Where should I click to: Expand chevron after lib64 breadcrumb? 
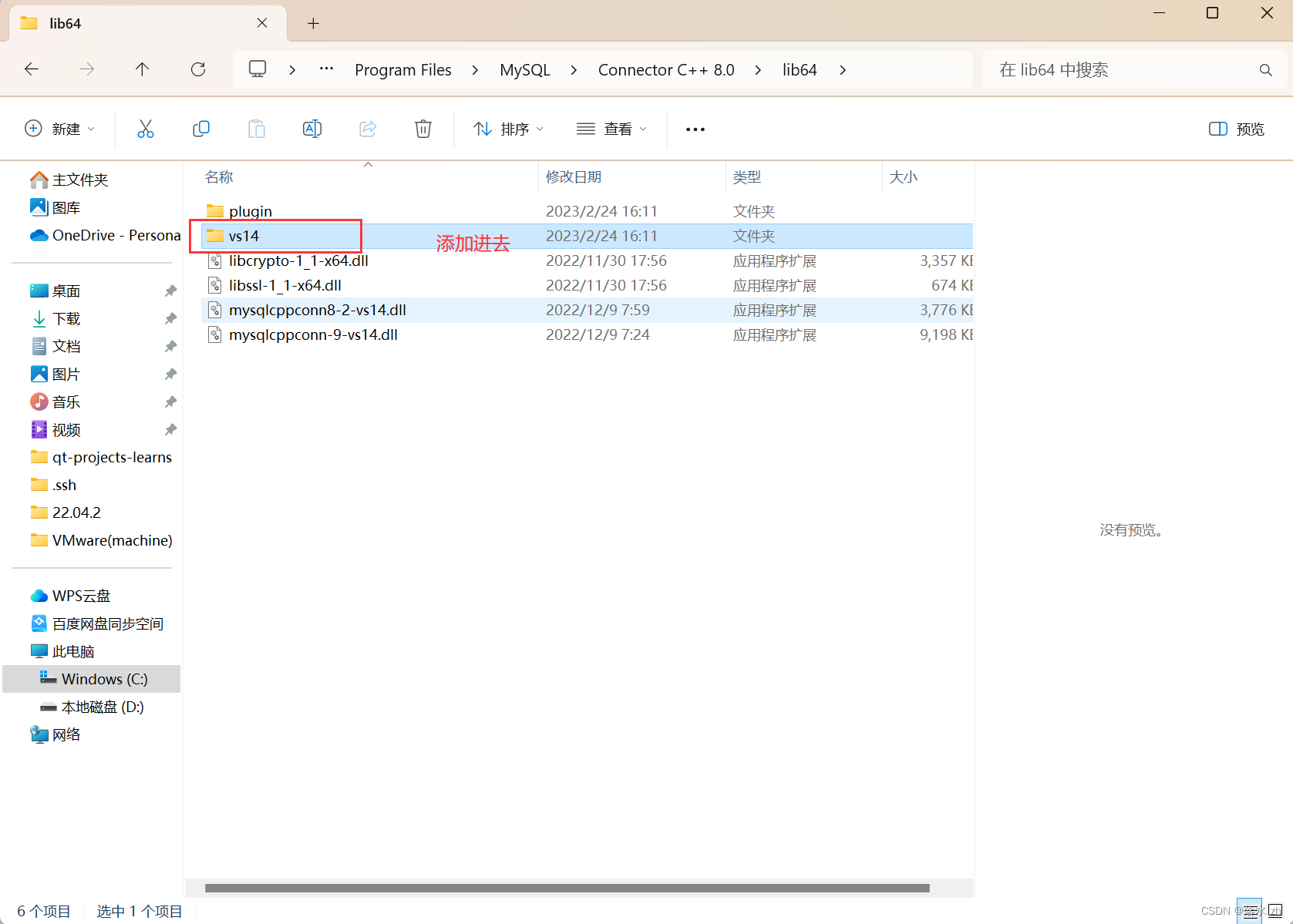(843, 70)
